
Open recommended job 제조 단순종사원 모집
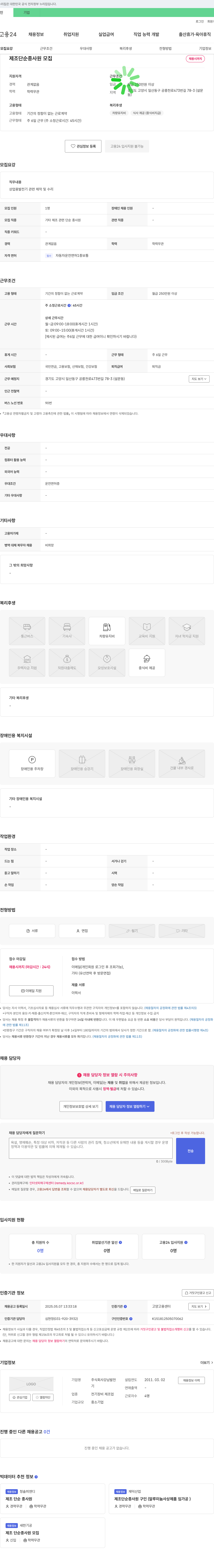(23, 1533)
